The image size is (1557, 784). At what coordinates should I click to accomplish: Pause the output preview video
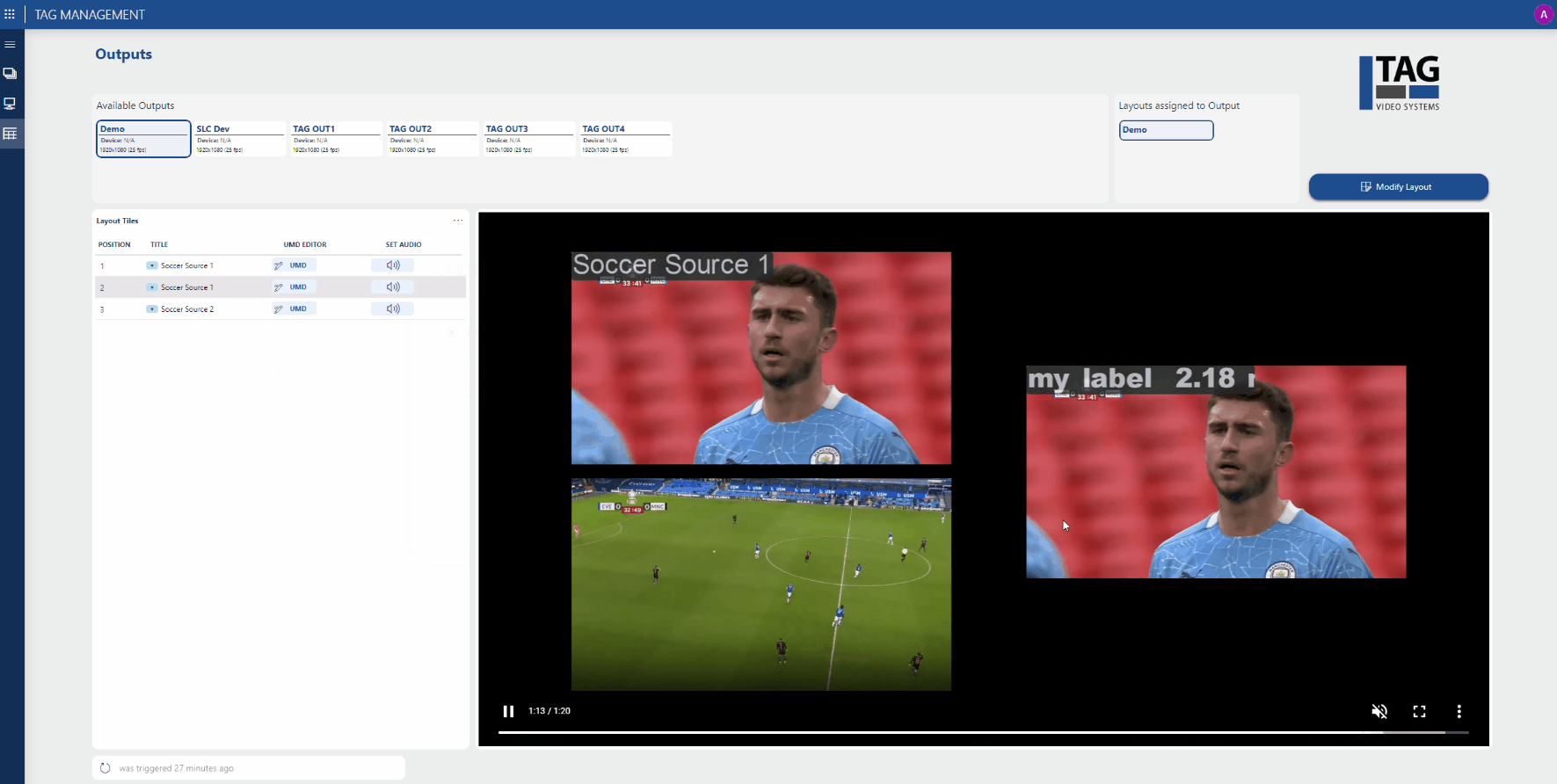click(x=508, y=711)
